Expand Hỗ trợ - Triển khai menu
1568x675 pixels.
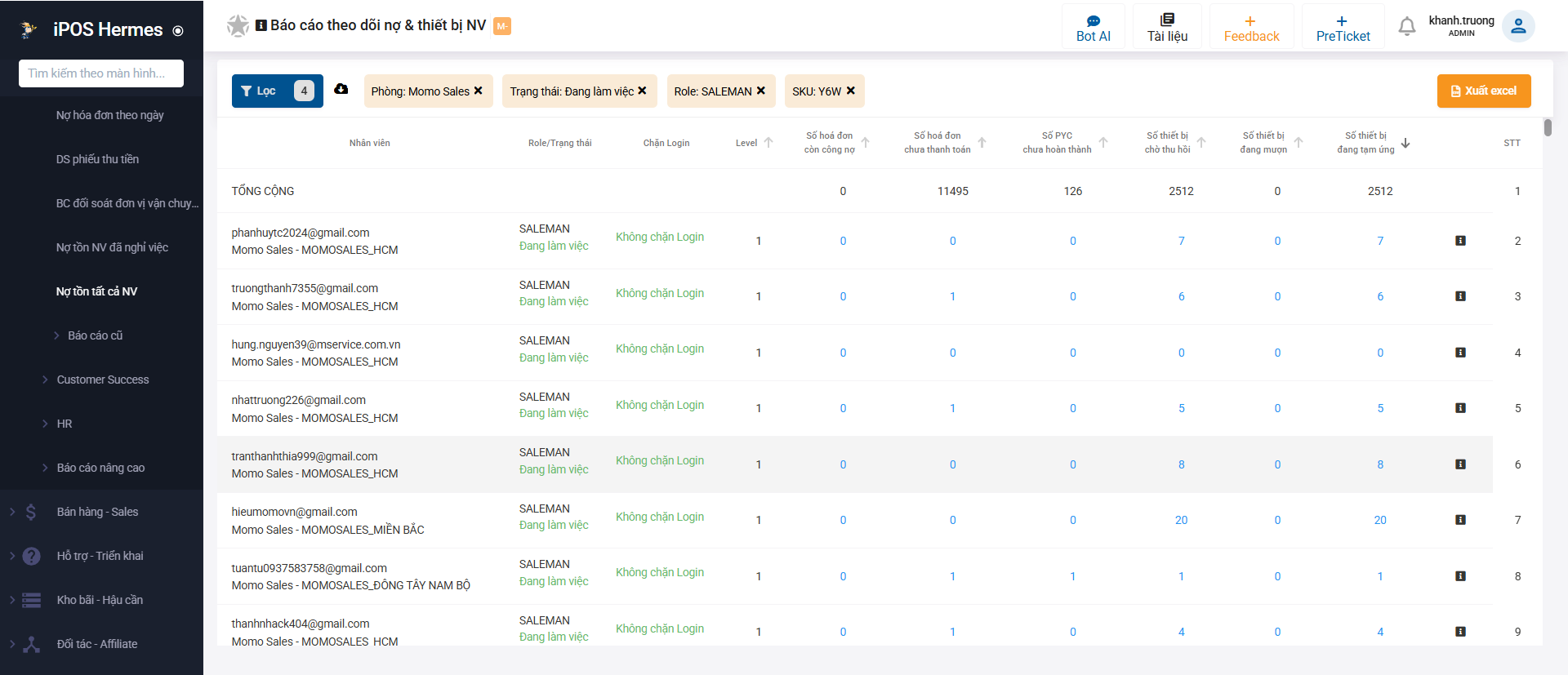click(100, 556)
